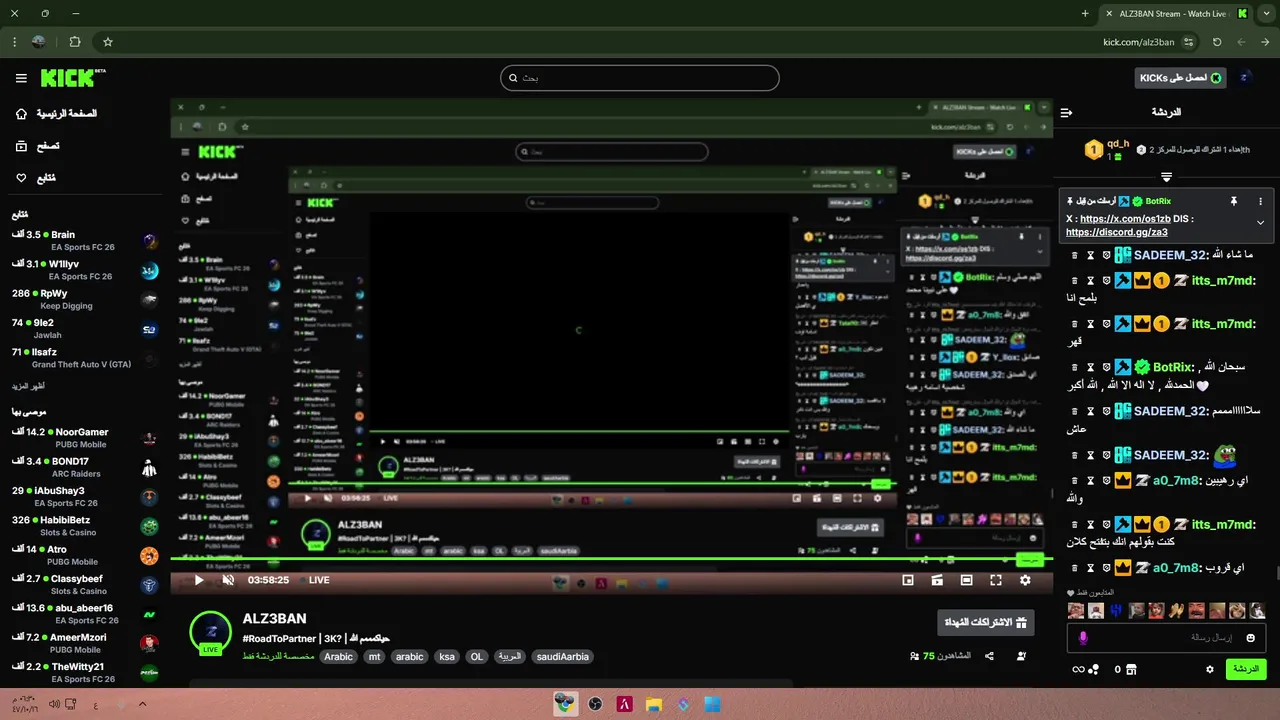Click HabibiBetz's avatar in the sidebar
Viewport: 1280px width, 720px height.
point(149,526)
